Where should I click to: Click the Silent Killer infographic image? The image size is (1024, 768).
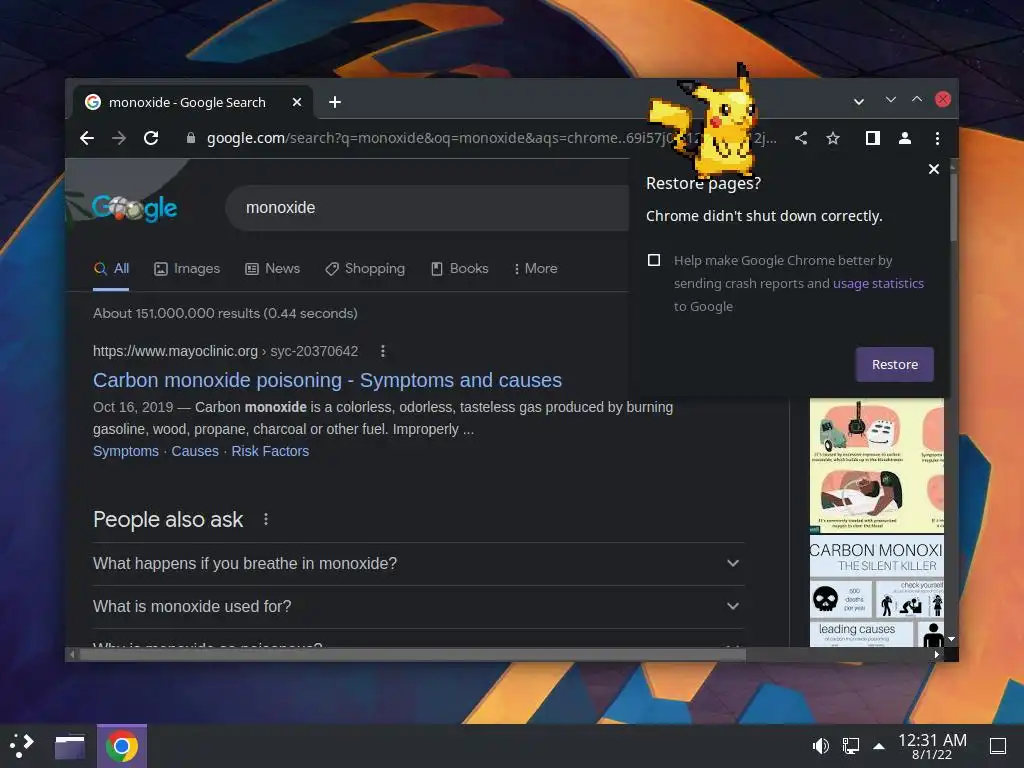pyautogui.click(x=876, y=591)
